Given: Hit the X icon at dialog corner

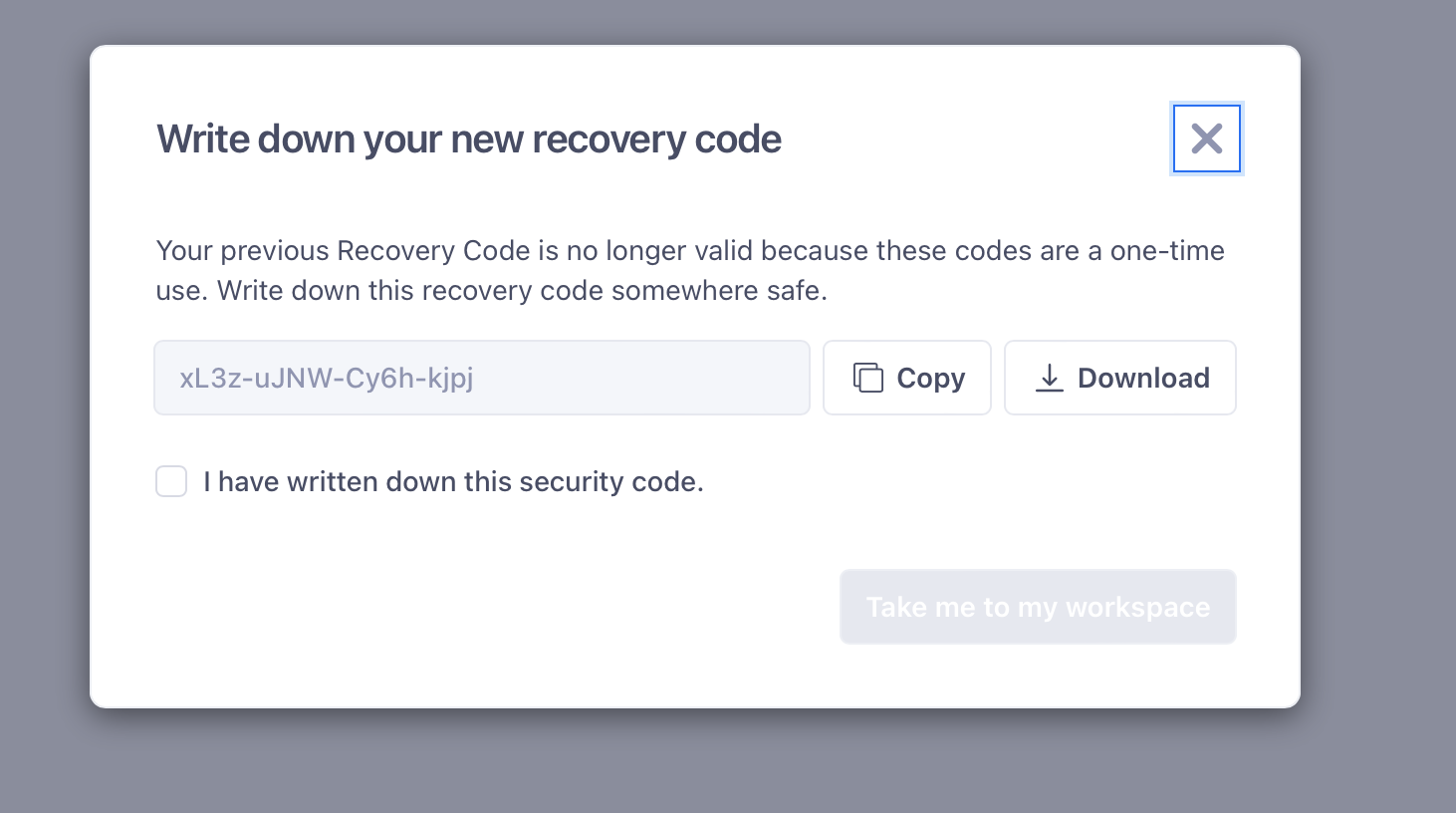Looking at the screenshot, I should tap(1206, 138).
